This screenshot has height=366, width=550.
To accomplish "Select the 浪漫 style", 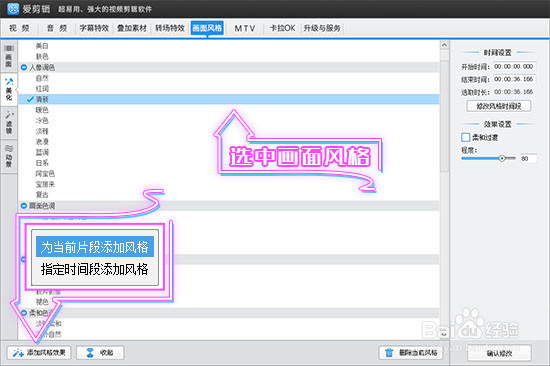I will [x=42, y=142].
